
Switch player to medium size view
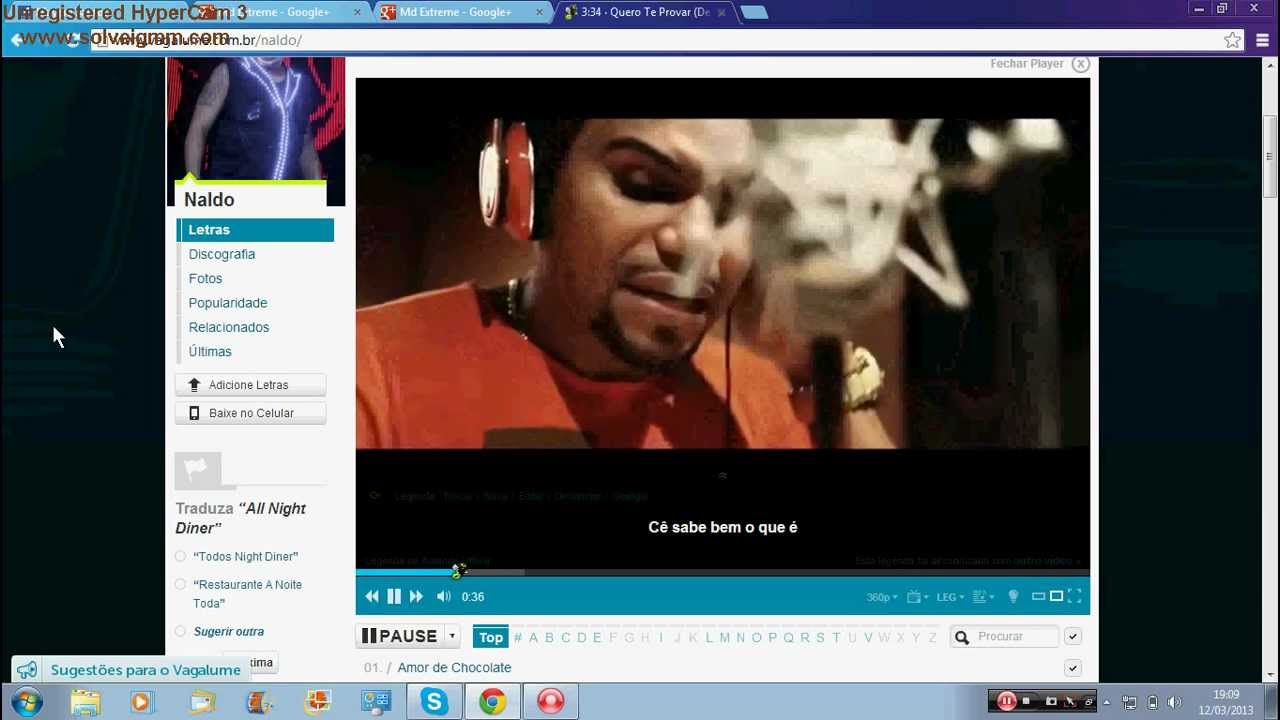pos(1056,597)
